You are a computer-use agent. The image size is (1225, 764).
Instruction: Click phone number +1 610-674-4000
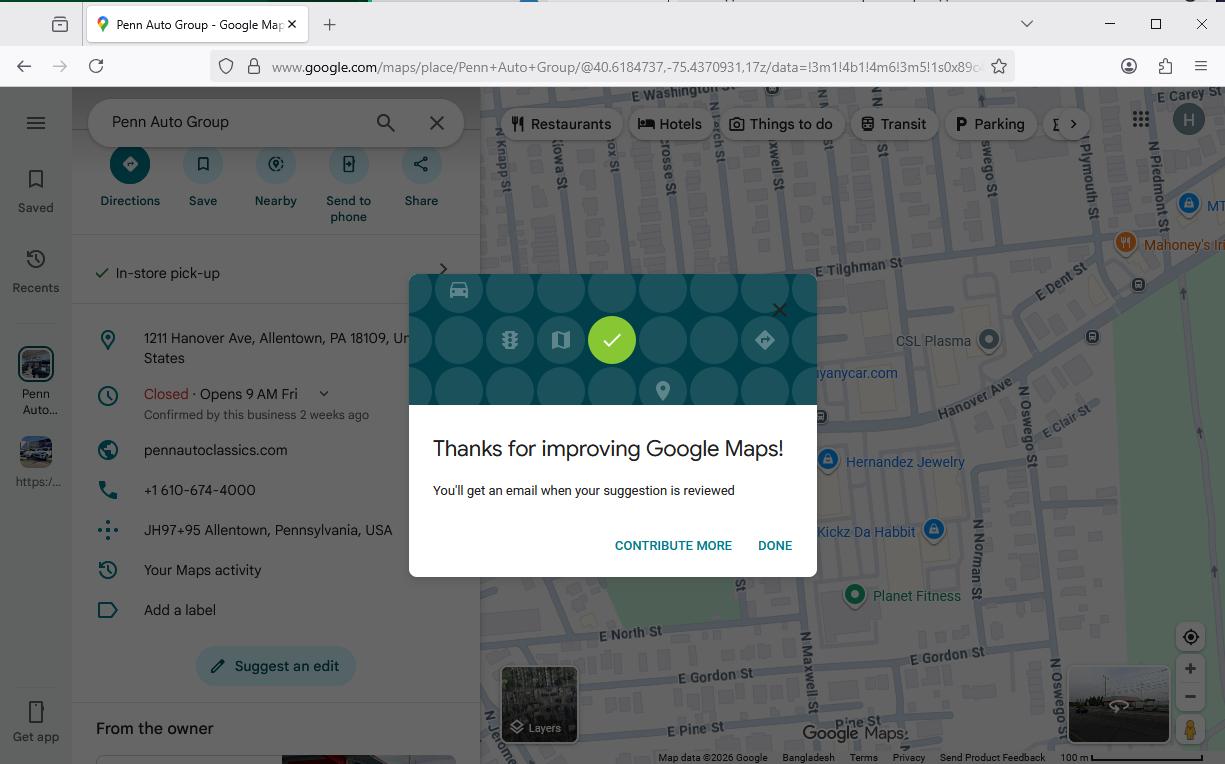pyautogui.click(x=200, y=490)
